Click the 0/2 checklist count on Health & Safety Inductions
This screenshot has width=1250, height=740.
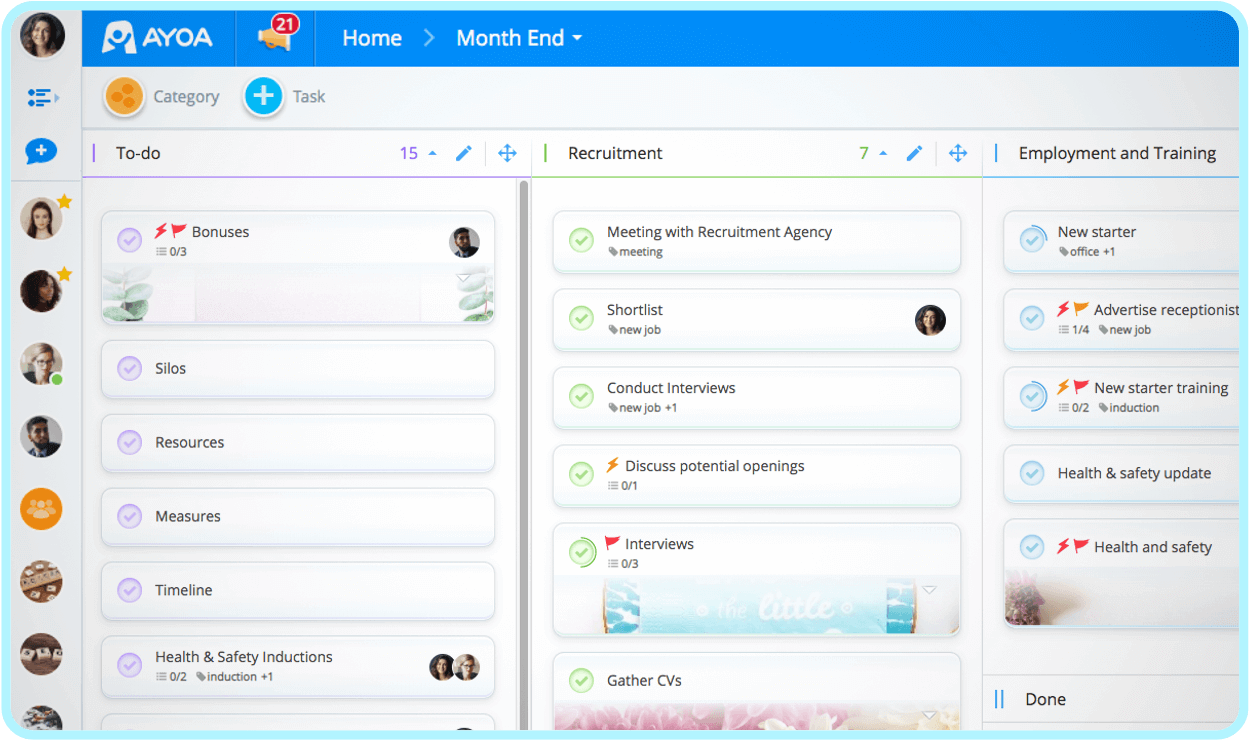tap(172, 677)
